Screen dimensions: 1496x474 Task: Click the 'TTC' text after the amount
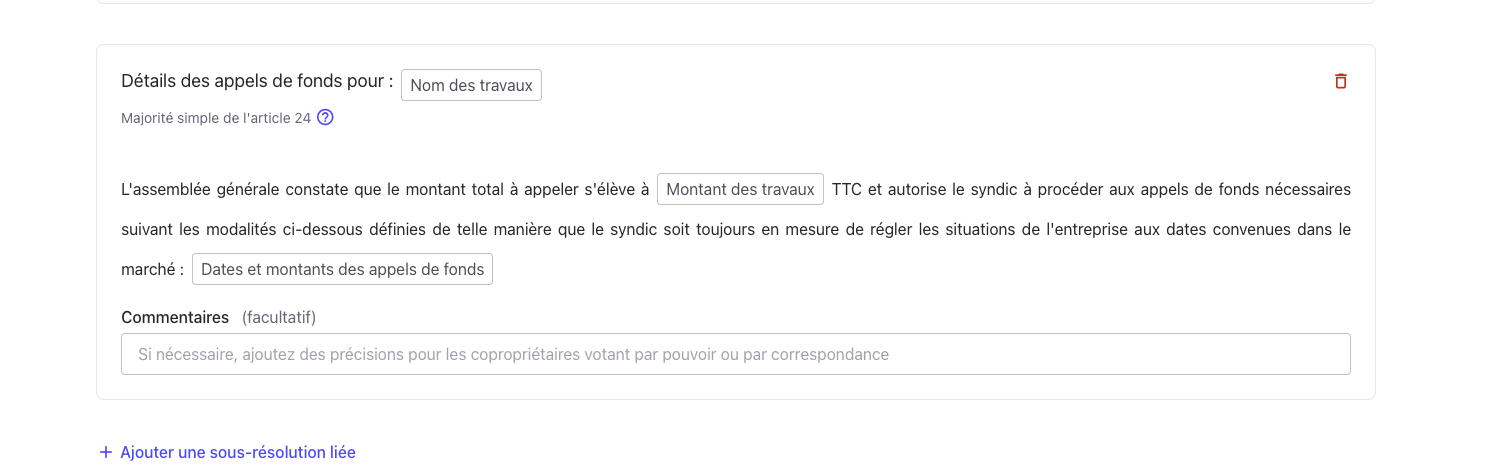click(846, 189)
